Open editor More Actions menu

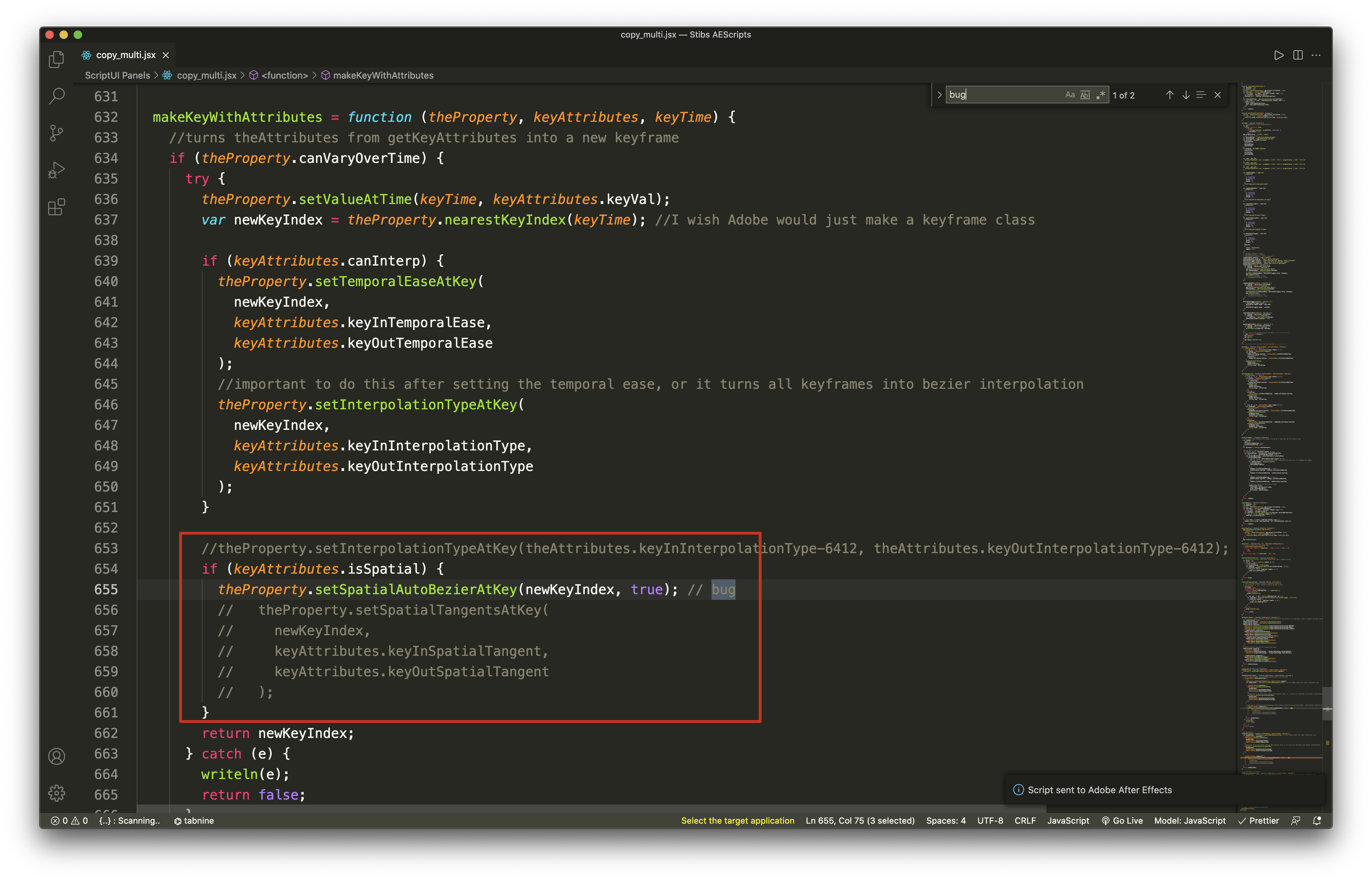point(1316,55)
